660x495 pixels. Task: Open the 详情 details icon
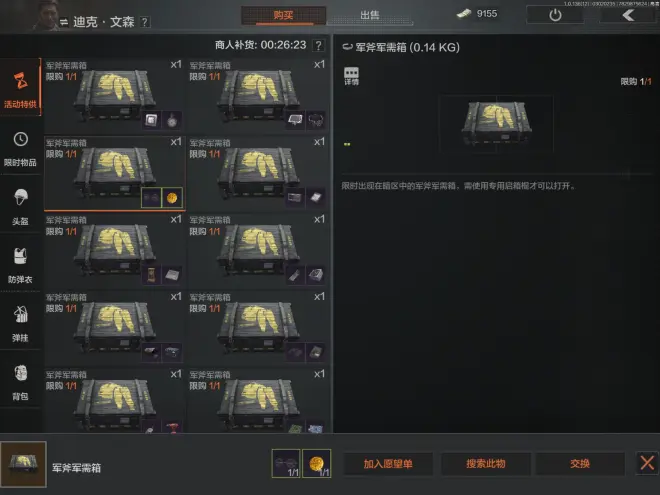click(351, 76)
